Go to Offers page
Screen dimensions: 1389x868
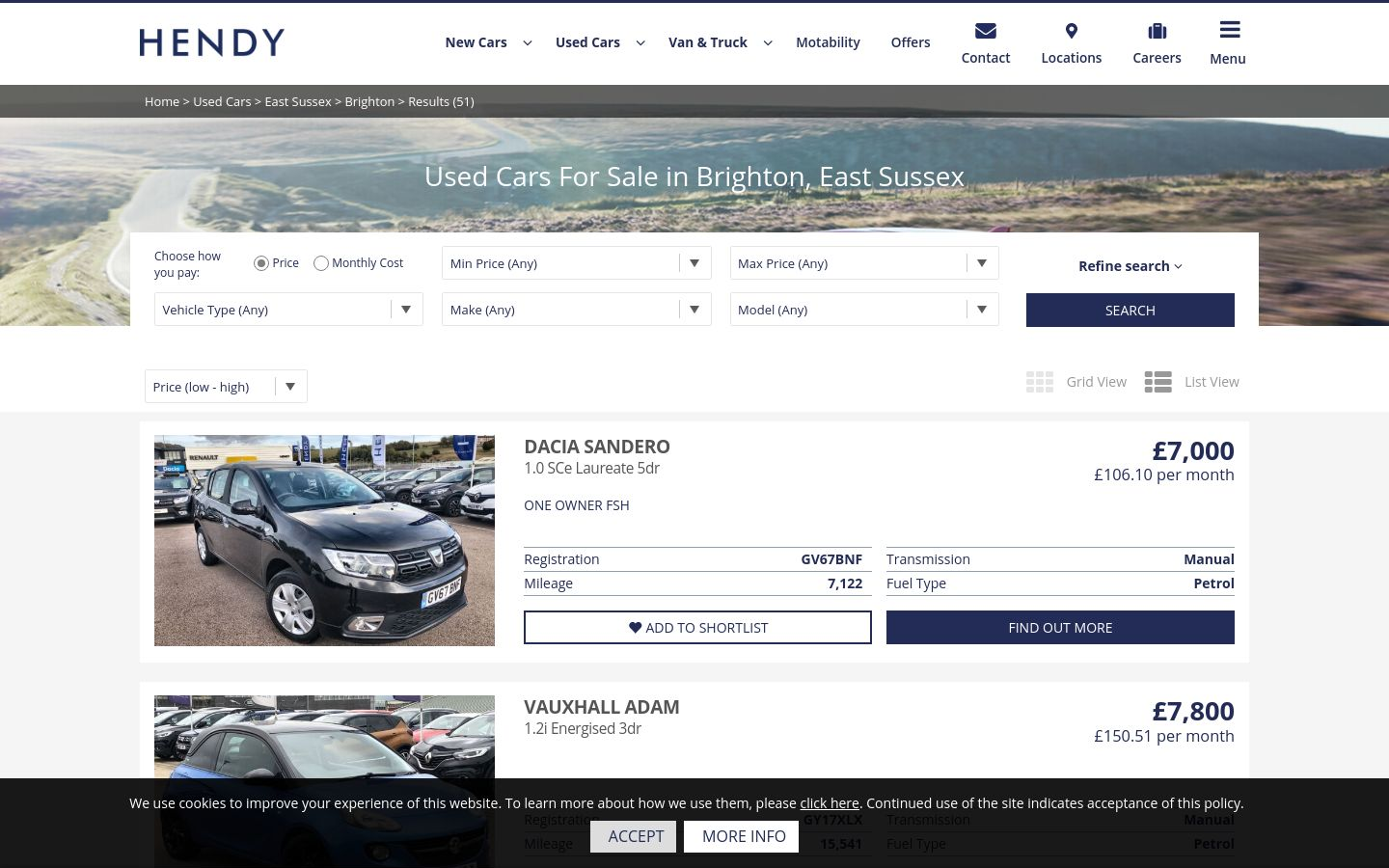(x=911, y=42)
